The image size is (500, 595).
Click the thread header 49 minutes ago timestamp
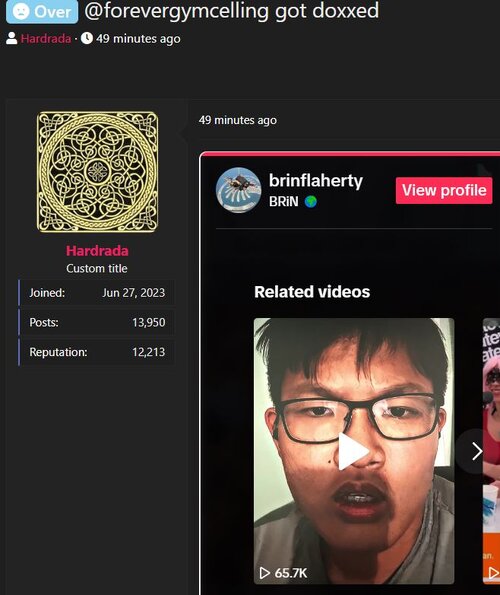[x=138, y=39]
